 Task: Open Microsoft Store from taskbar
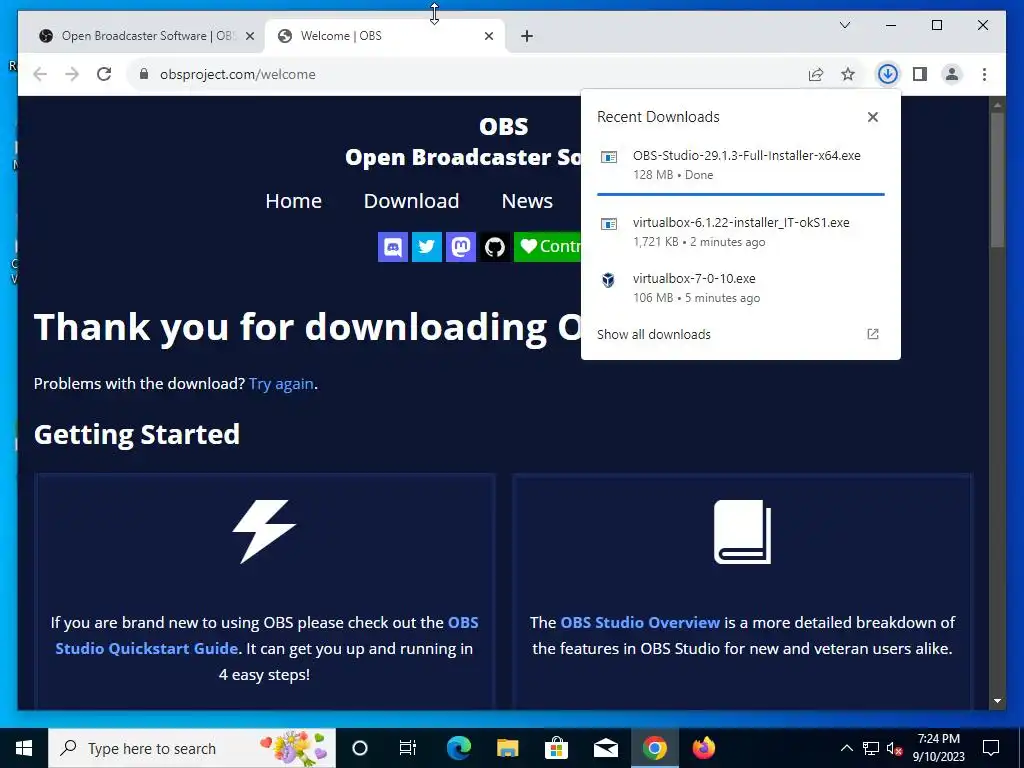tap(556, 748)
